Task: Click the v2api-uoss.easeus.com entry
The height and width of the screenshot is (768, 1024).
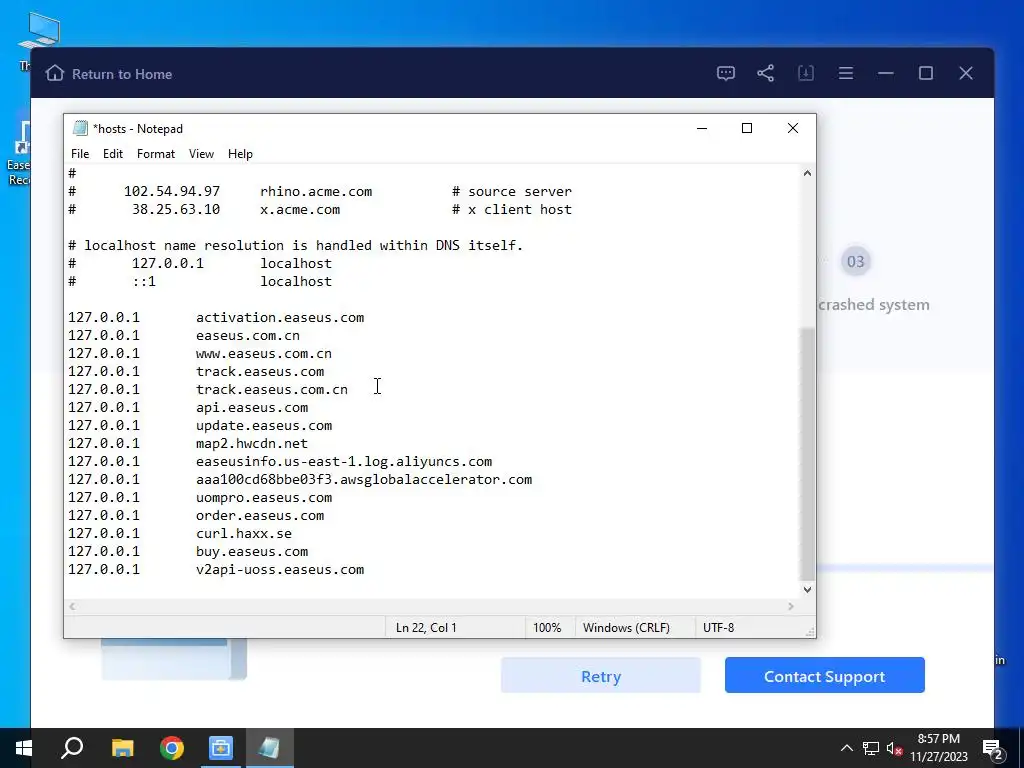Action: coord(280,569)
